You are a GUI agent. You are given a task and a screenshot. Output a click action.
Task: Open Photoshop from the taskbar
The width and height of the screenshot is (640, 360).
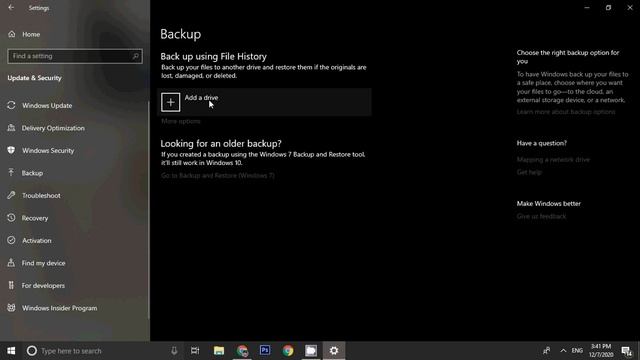[x=265, y=351]
